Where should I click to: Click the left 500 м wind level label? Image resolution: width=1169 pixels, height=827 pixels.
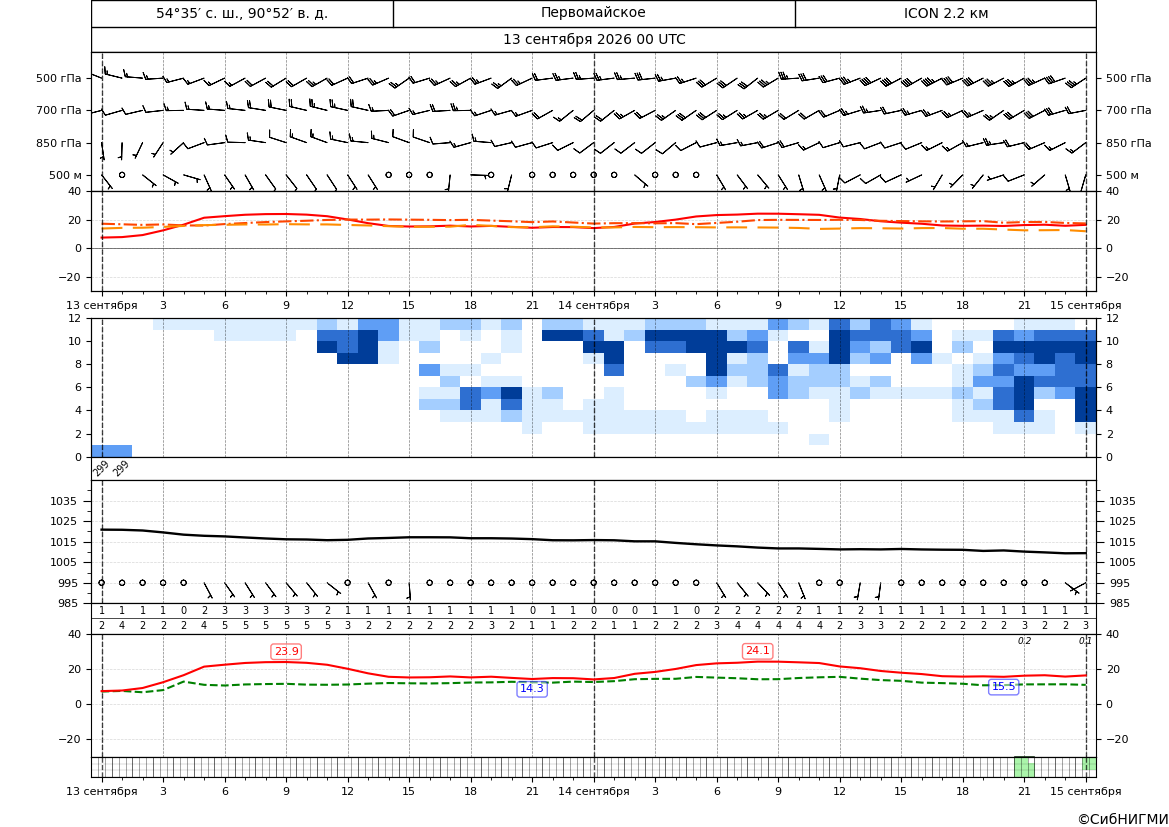66,175
